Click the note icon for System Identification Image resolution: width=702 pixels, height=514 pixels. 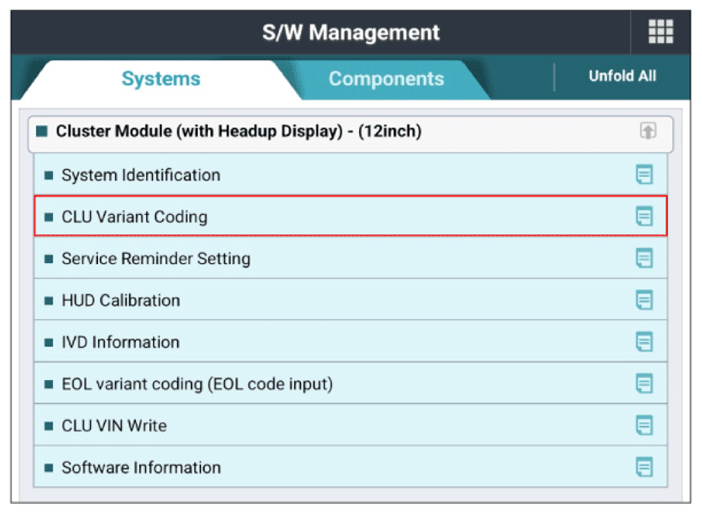644,175
